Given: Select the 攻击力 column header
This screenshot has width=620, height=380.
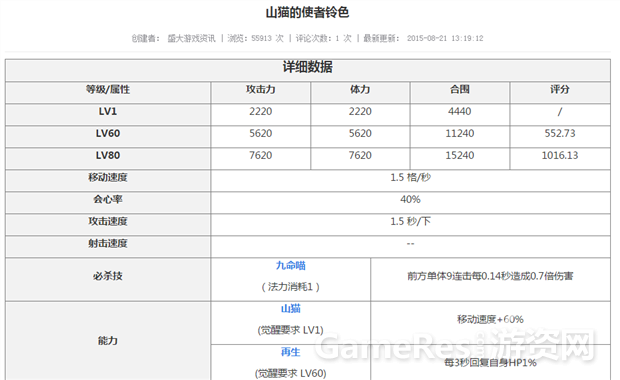Looking at the screenshot, I should pyautogui.click(x=261, y=90).
